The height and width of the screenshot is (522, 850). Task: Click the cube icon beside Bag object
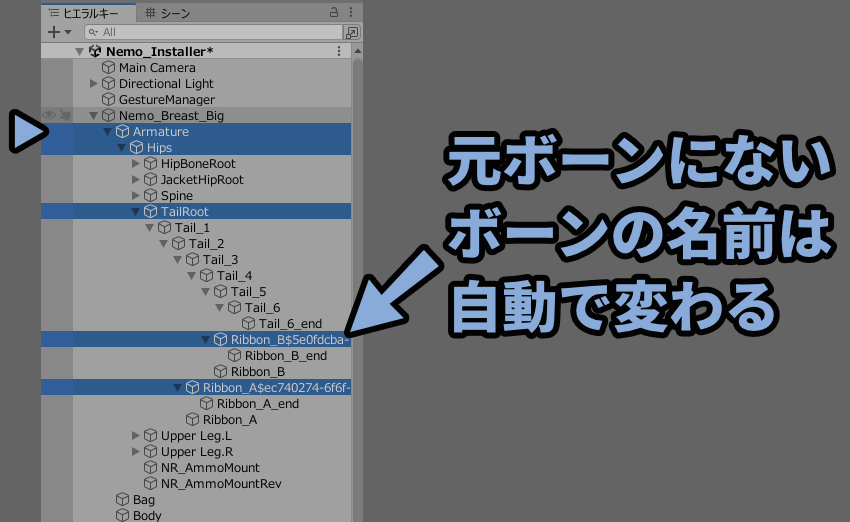coord(123,499)
